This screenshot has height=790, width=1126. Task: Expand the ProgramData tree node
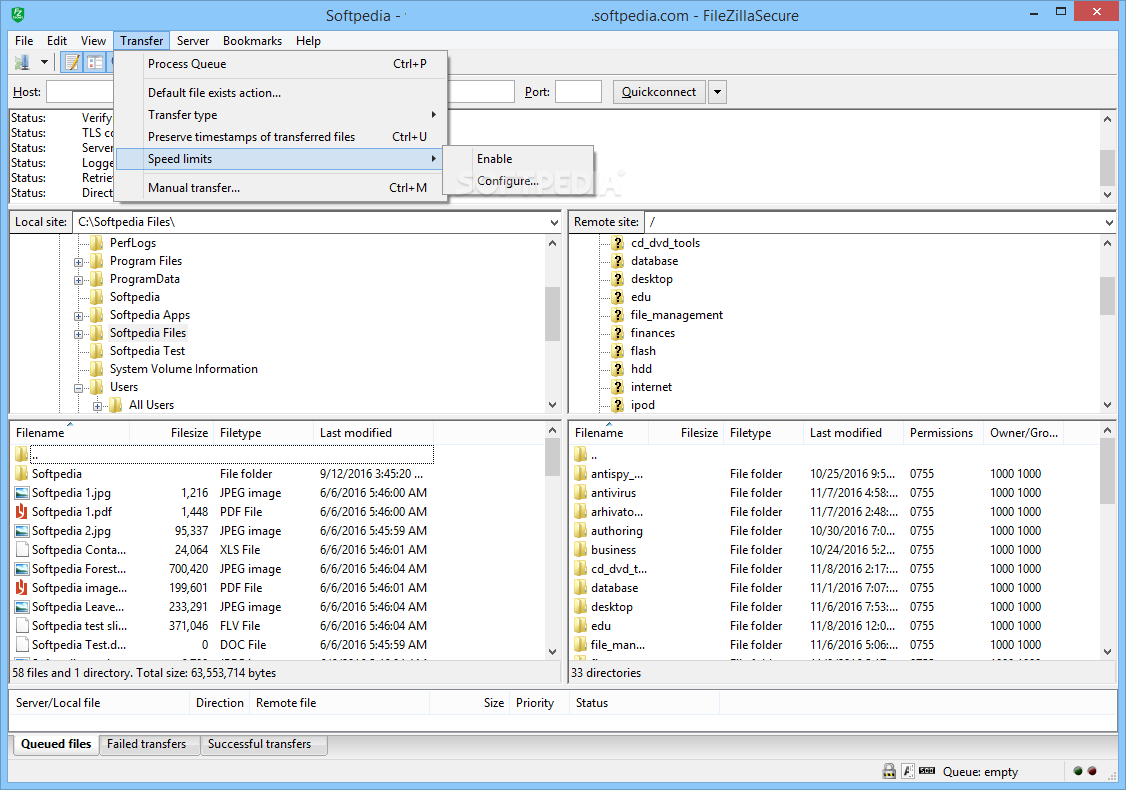78,280
